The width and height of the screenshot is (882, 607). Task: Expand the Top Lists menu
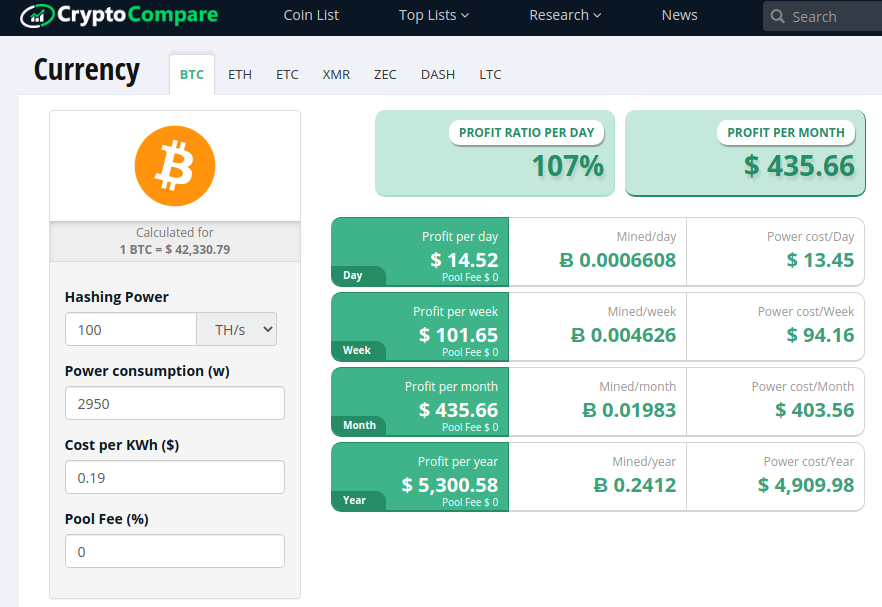tap(434, 15)
